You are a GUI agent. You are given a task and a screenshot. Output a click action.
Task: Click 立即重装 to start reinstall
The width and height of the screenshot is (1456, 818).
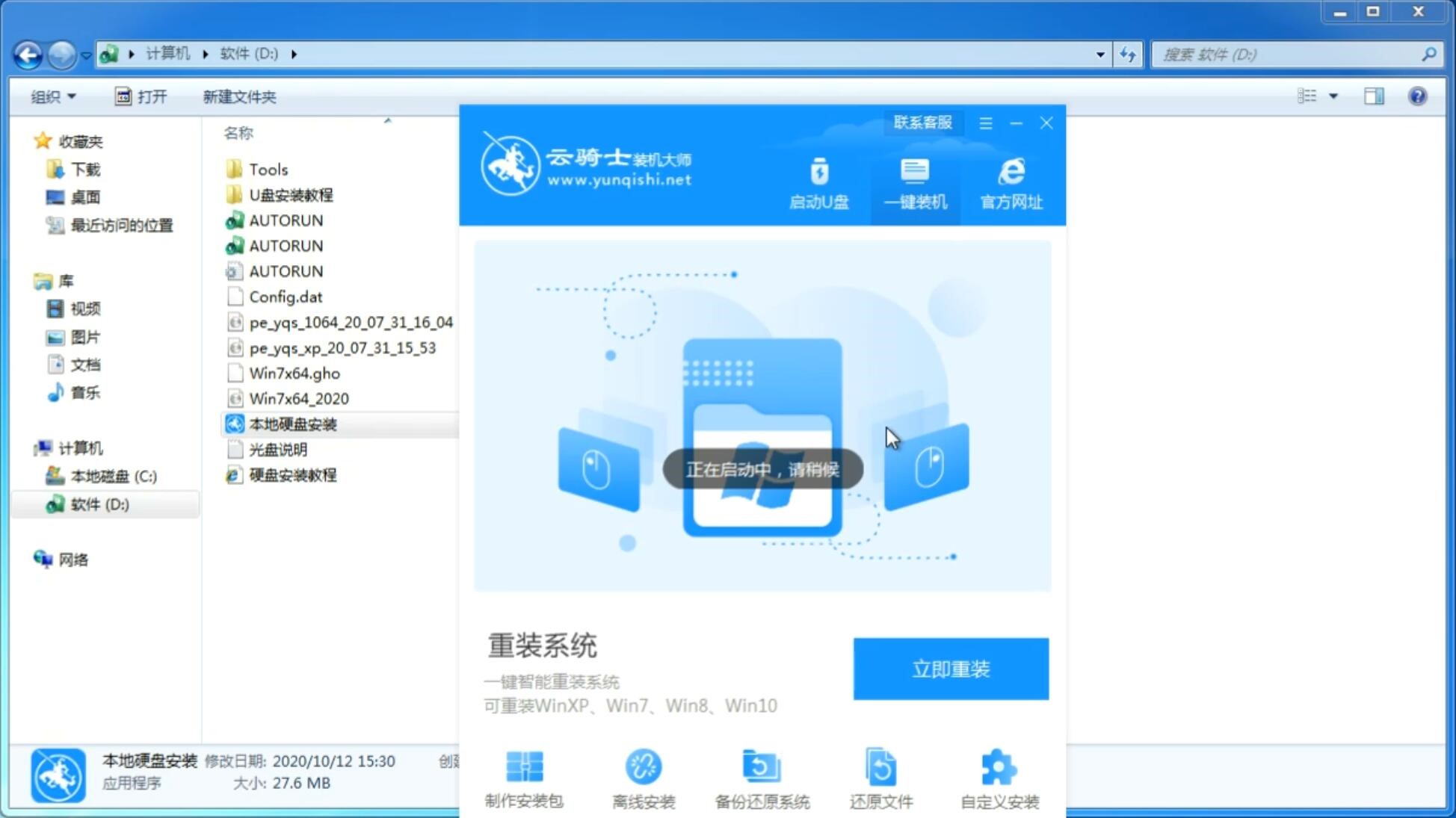tap(951, 669)
